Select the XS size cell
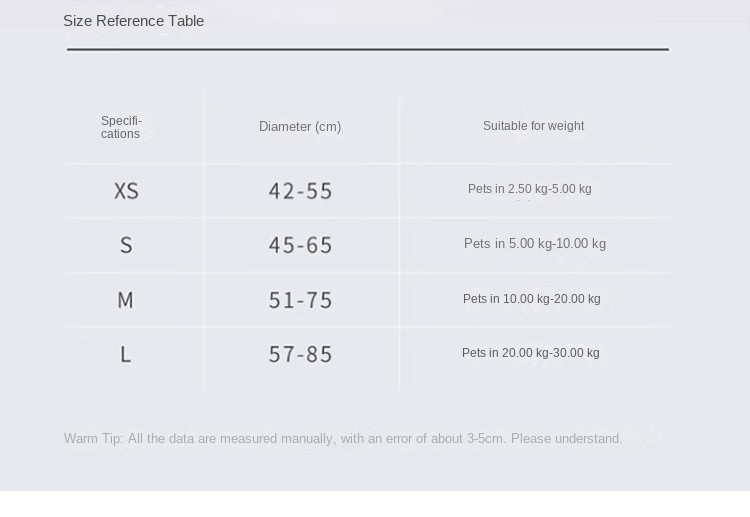 click(x=126, y=191)
